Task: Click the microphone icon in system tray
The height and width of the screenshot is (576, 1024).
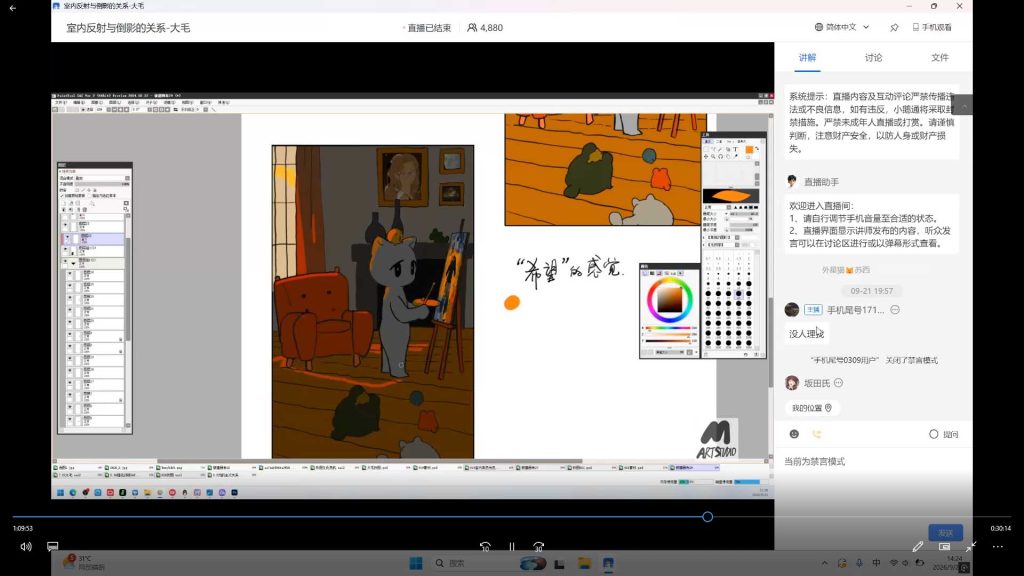Action: coord(859,563)
